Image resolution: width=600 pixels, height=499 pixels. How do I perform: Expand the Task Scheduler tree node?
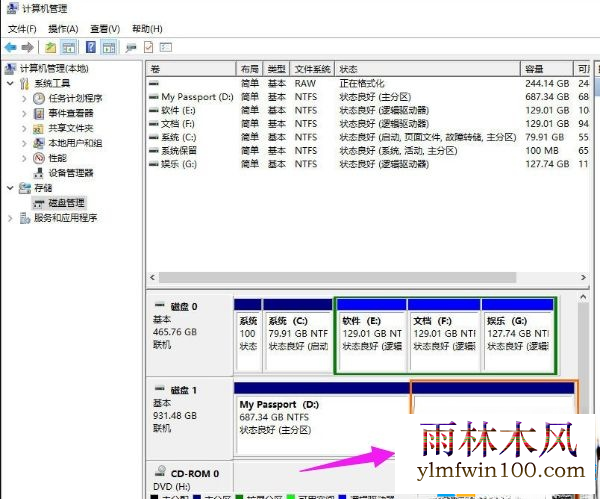tap(24, 98)
